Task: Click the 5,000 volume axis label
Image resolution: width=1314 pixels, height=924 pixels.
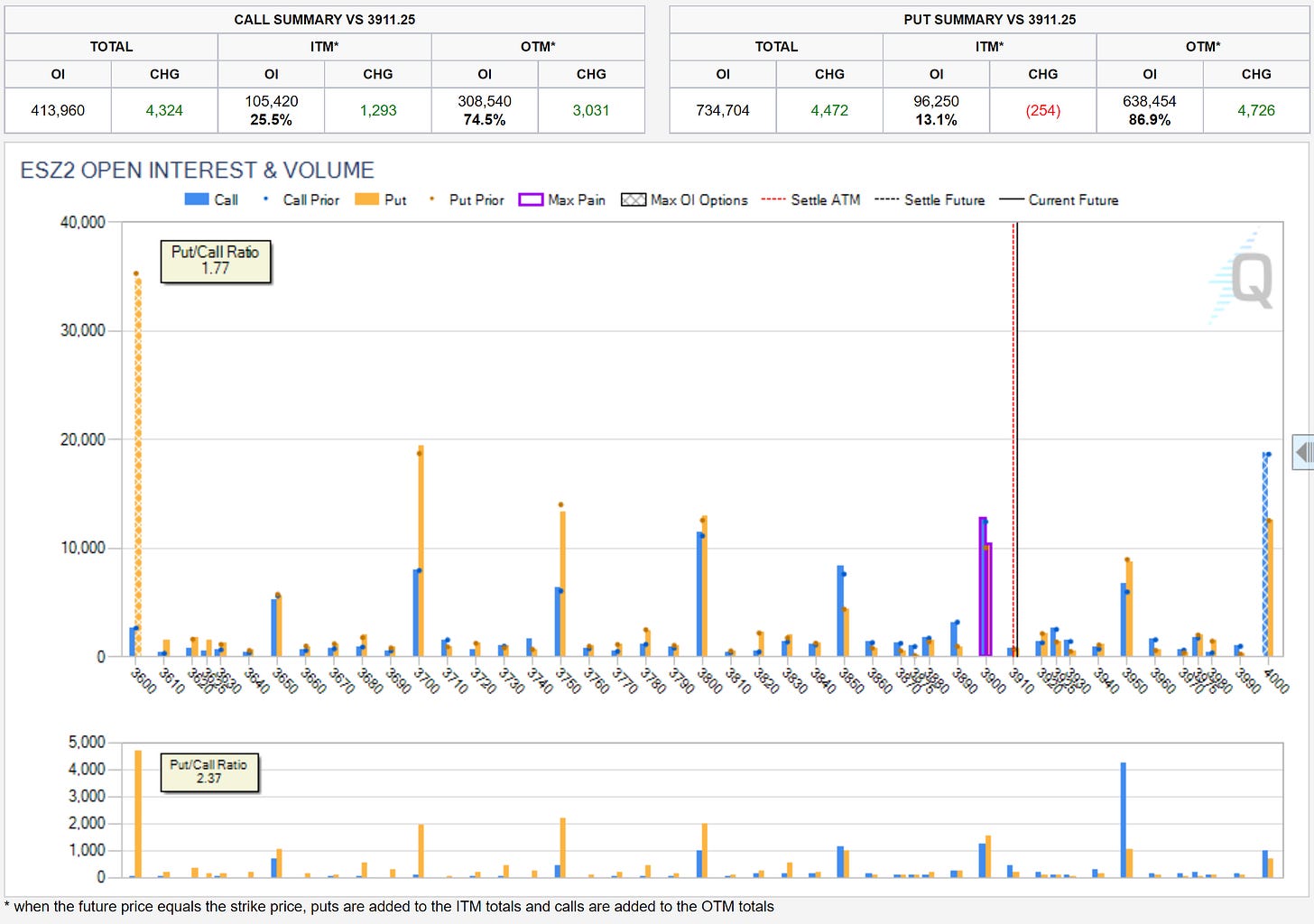Action: (x=87, y=742)
